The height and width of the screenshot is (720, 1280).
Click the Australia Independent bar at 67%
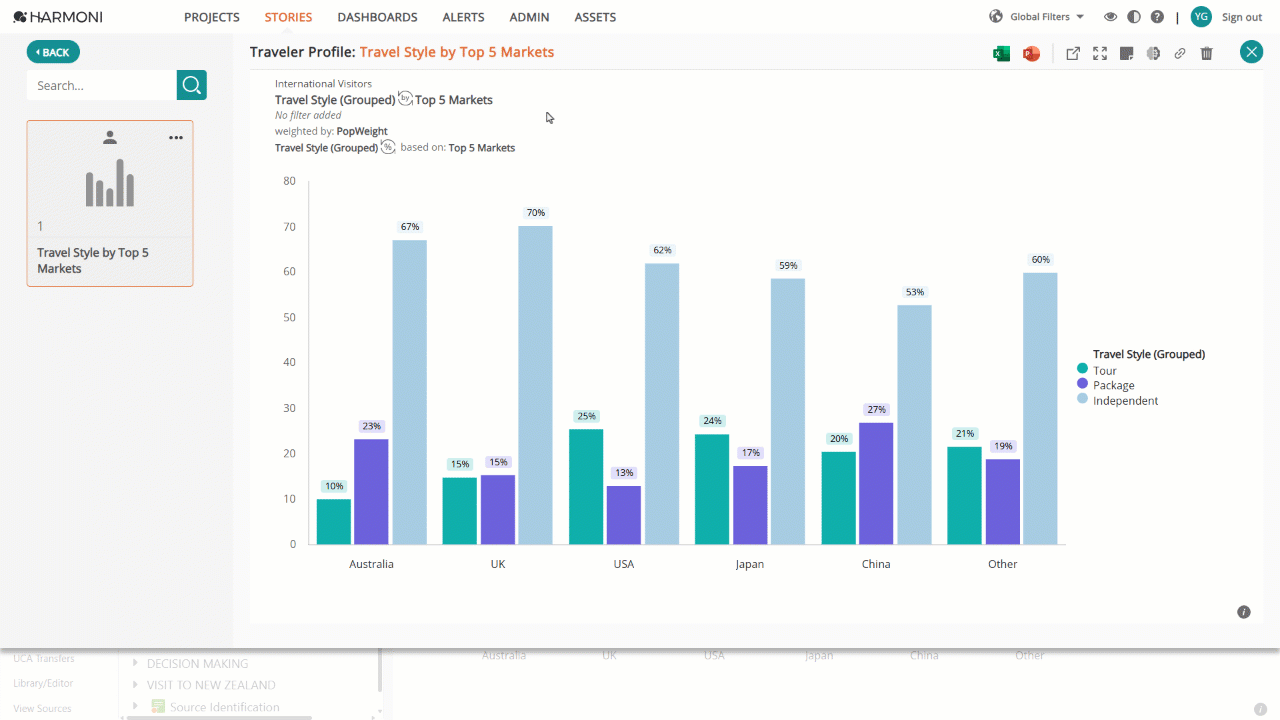coord(409,392)
